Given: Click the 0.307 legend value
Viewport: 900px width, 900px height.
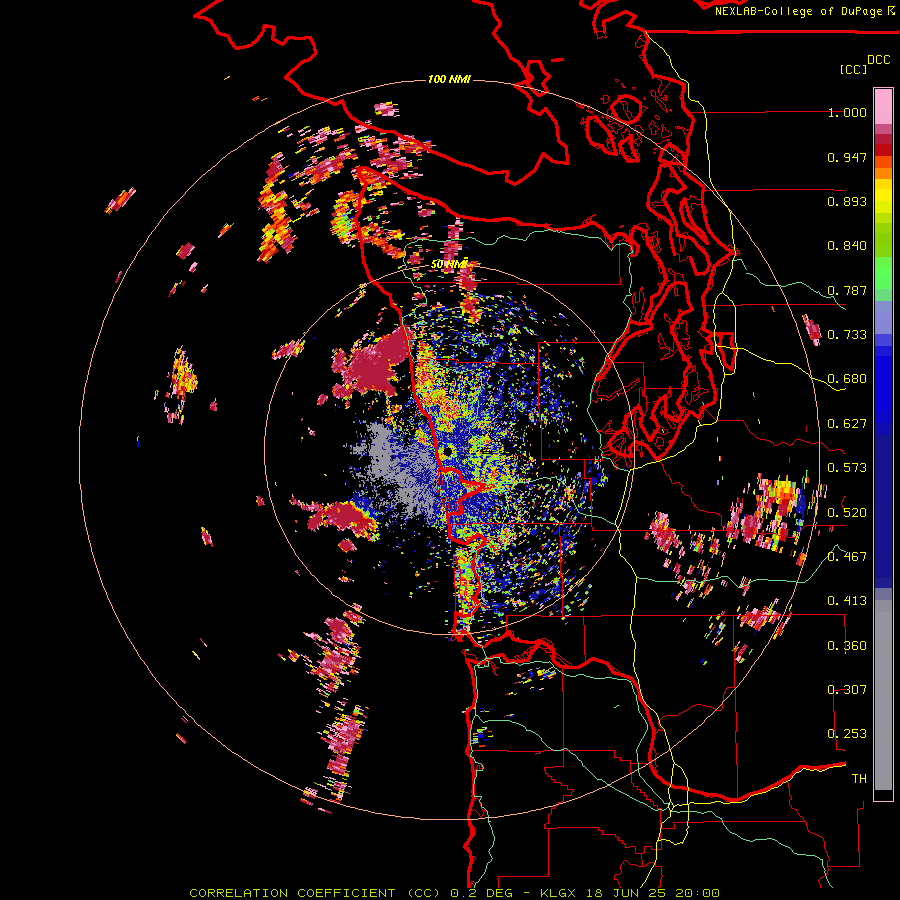Looking at the screenshot, I should click(x=847, y=689).
